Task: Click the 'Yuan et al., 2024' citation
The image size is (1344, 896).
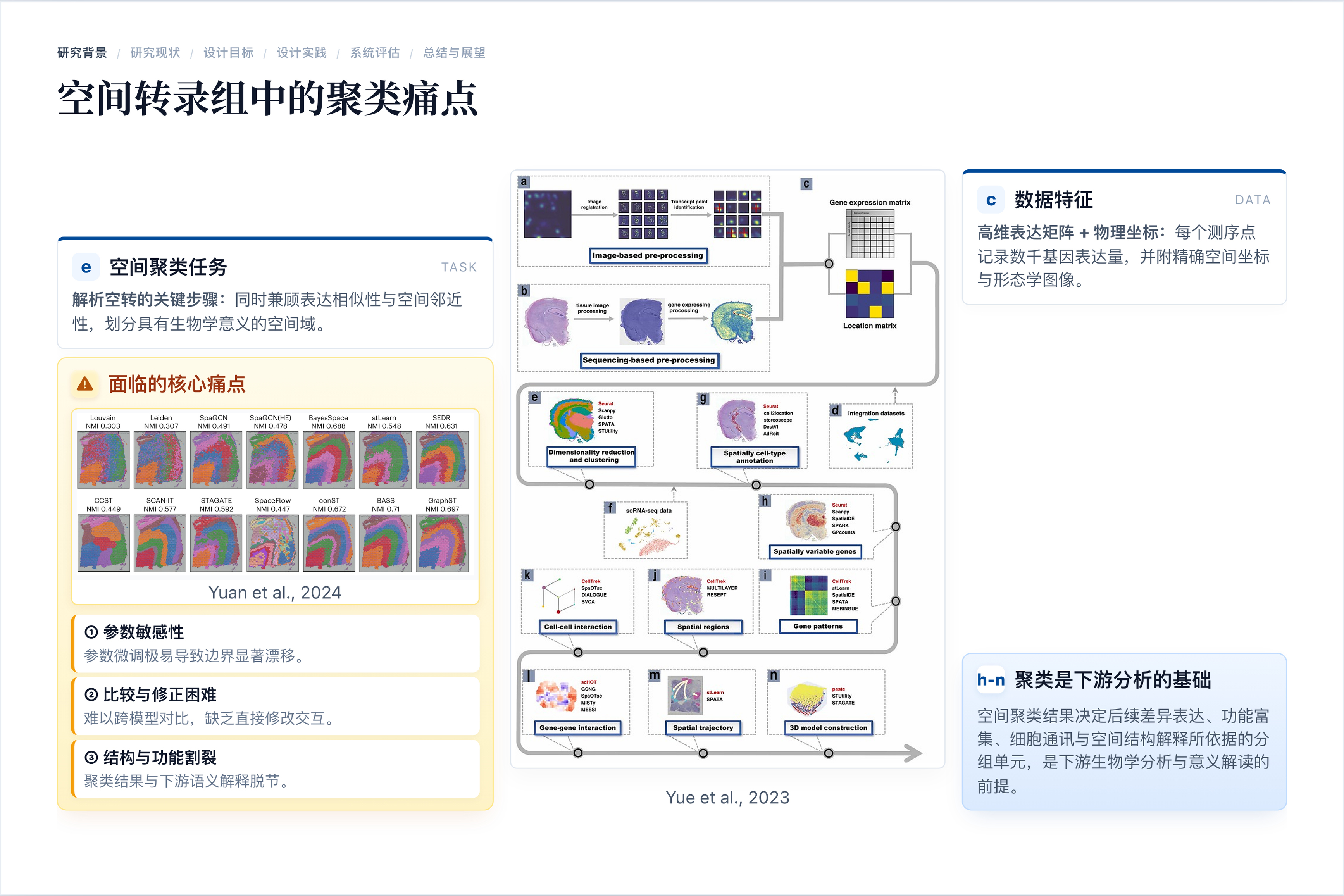Action: point(275,593)
